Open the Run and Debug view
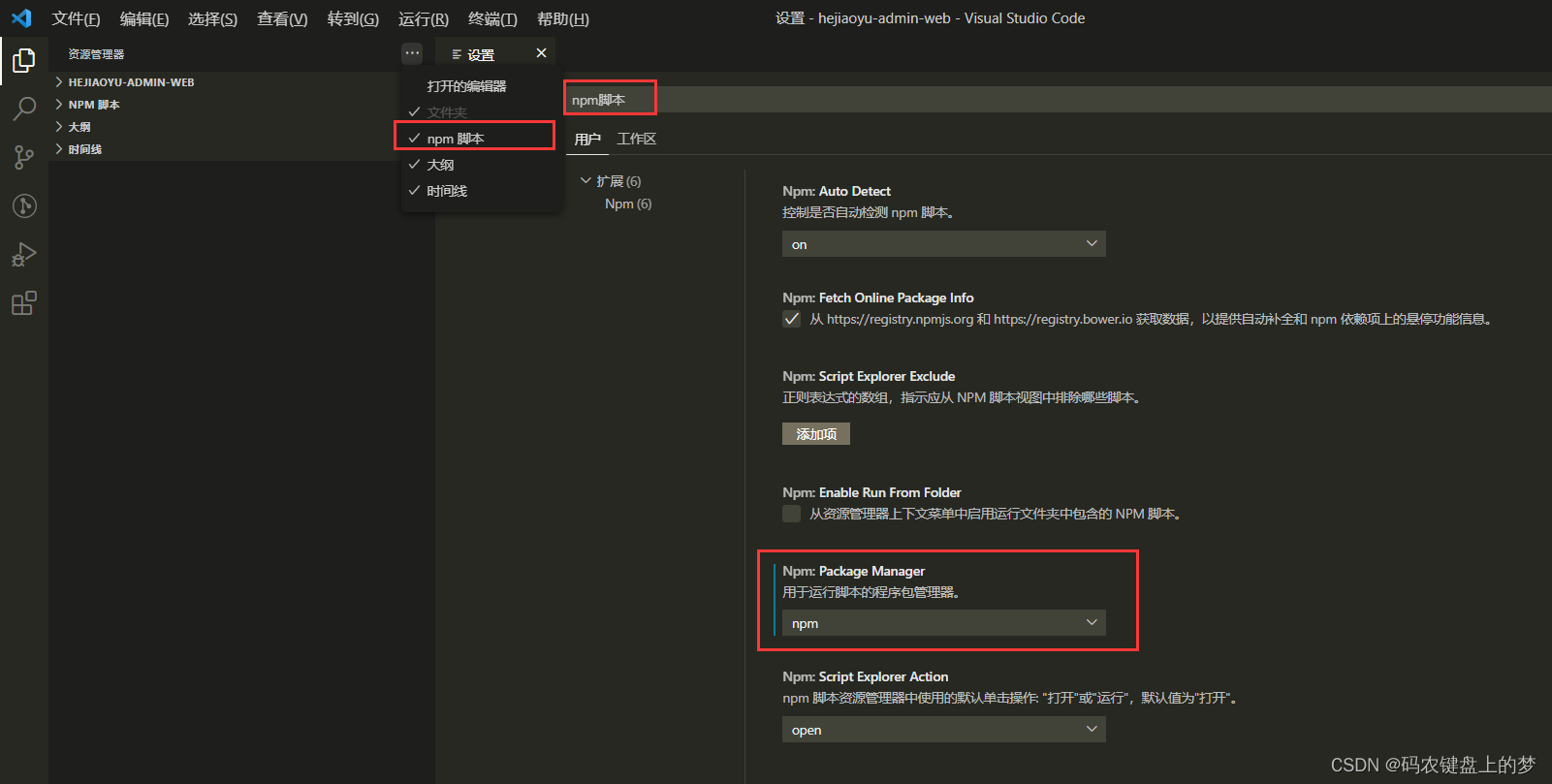 [24, 254]
